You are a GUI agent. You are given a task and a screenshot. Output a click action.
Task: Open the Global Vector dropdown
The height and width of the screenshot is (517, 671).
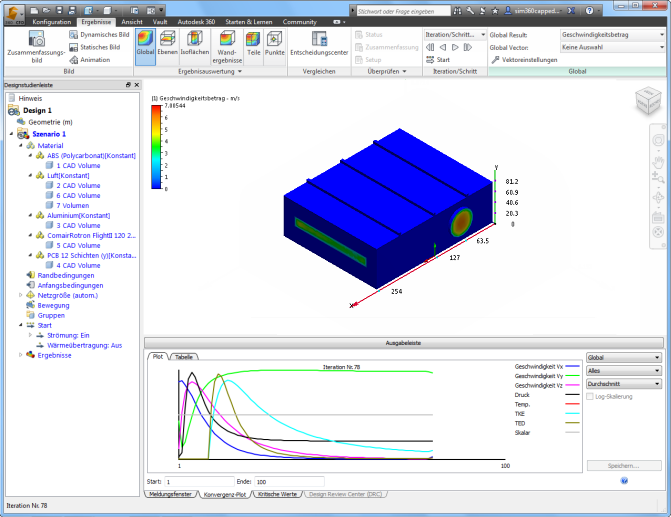(612, 47)
